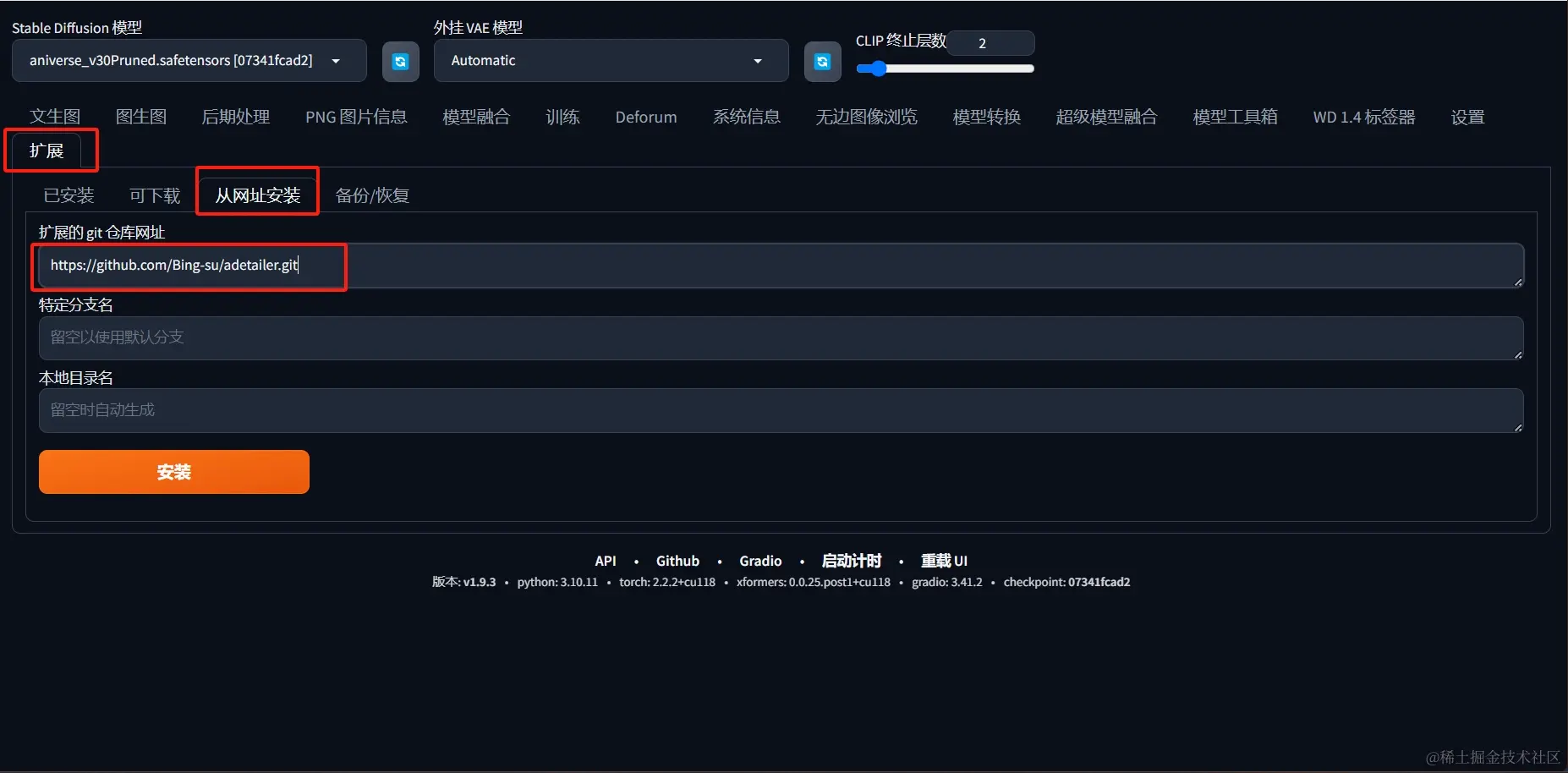The image size is (1568, 773).
Task: Open the external VAE model dropdown
Action: click(611, 61)
